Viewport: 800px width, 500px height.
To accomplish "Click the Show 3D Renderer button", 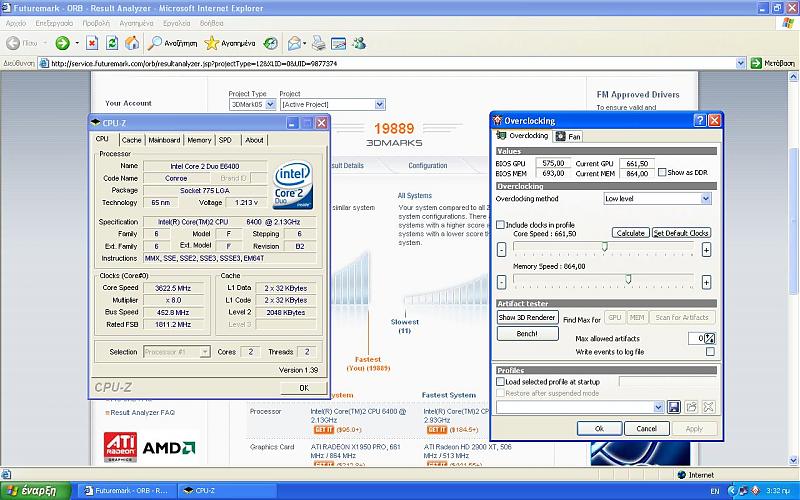I will [527, 317].
